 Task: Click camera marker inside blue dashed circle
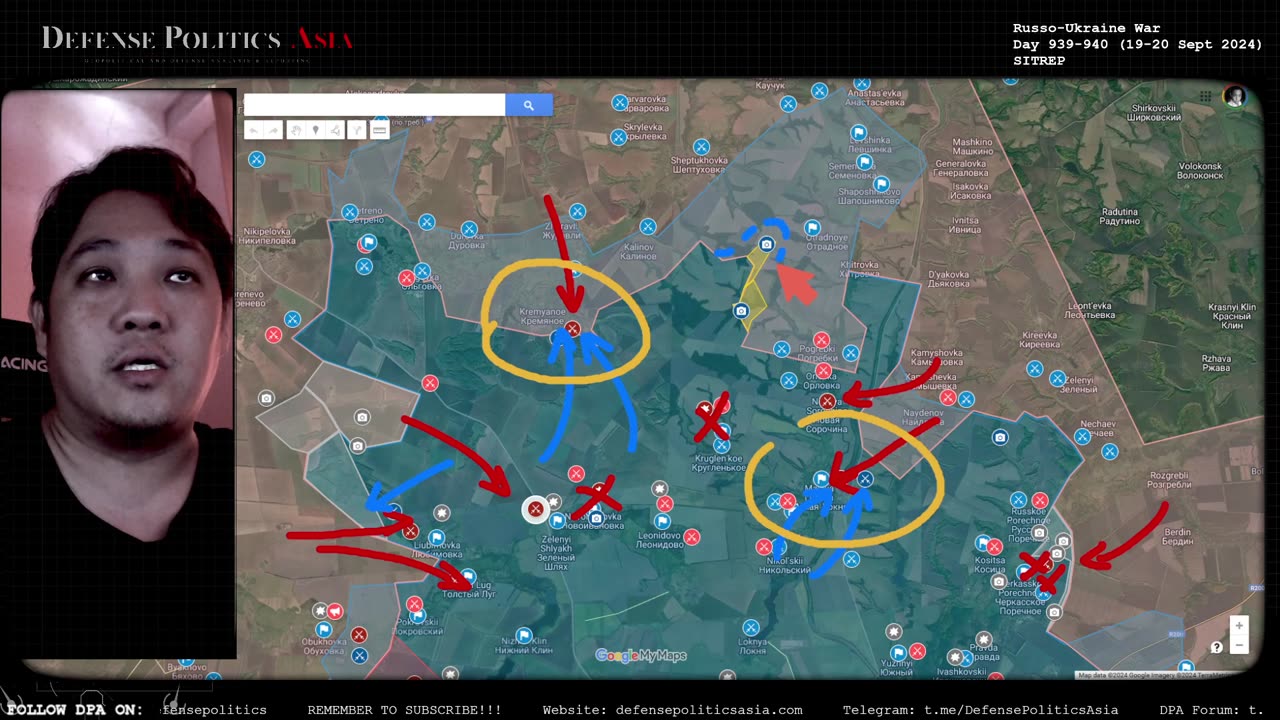click(x=767, y=244)
